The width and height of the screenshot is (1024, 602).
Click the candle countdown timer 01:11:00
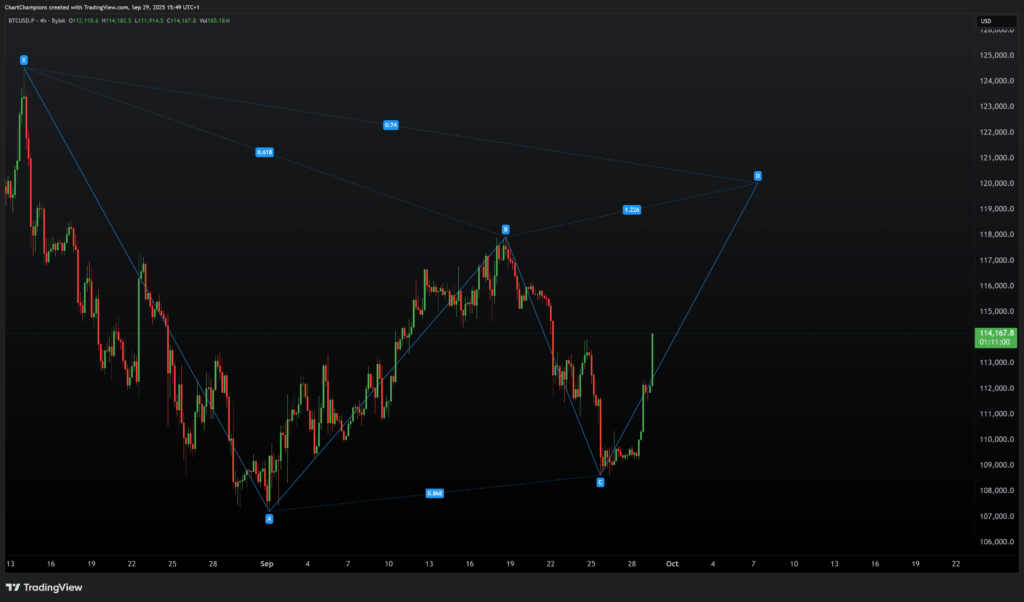point(998,342)
